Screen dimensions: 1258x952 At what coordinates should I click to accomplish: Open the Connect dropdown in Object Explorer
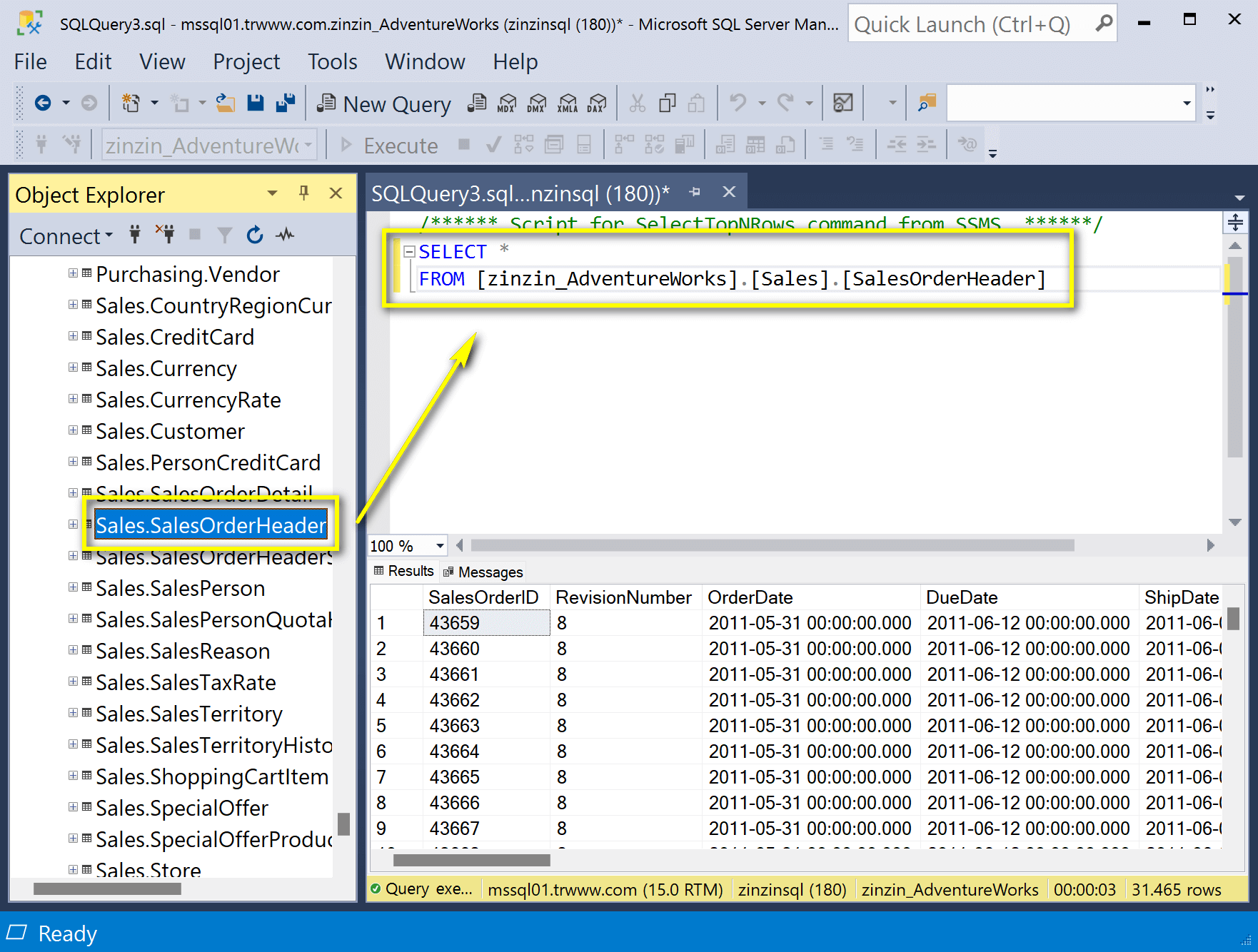66,236
